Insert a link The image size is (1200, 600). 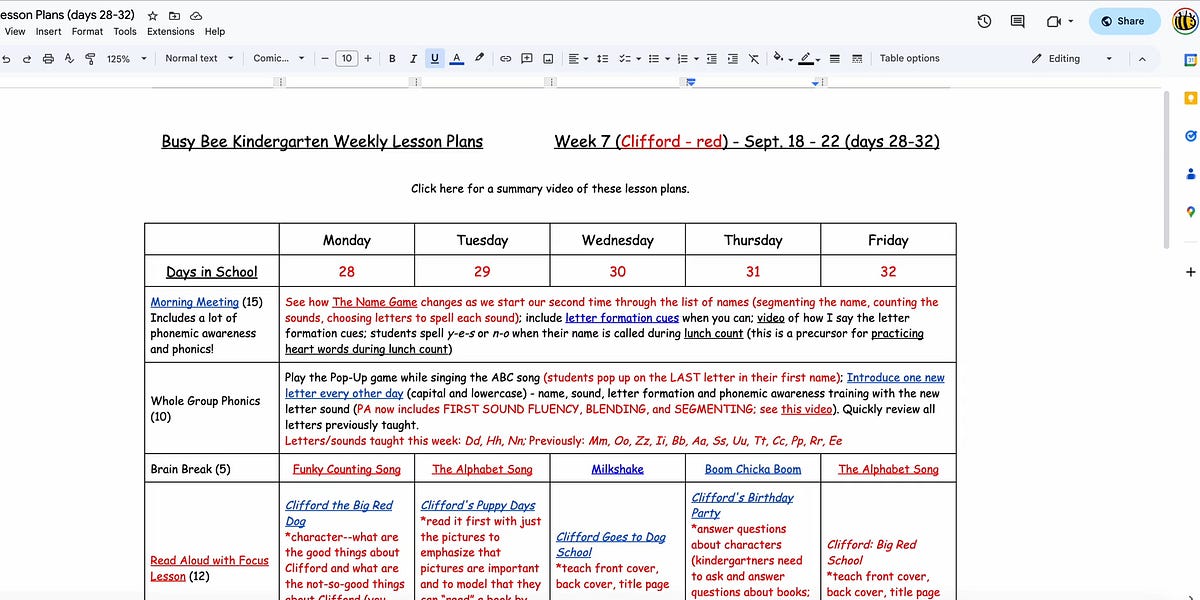pyautogui.click(x=505, y=58)
